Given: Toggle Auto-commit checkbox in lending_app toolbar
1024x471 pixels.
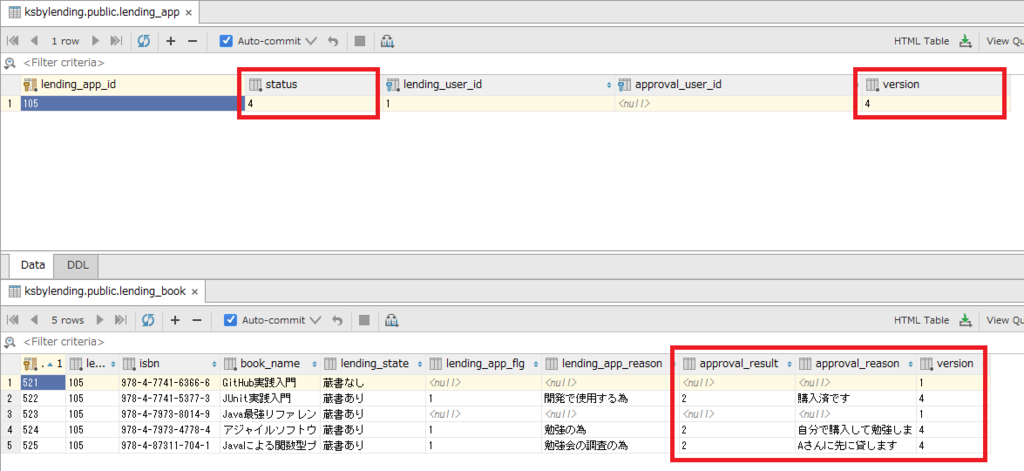Looking at the screenshot, I should [226, 41].
